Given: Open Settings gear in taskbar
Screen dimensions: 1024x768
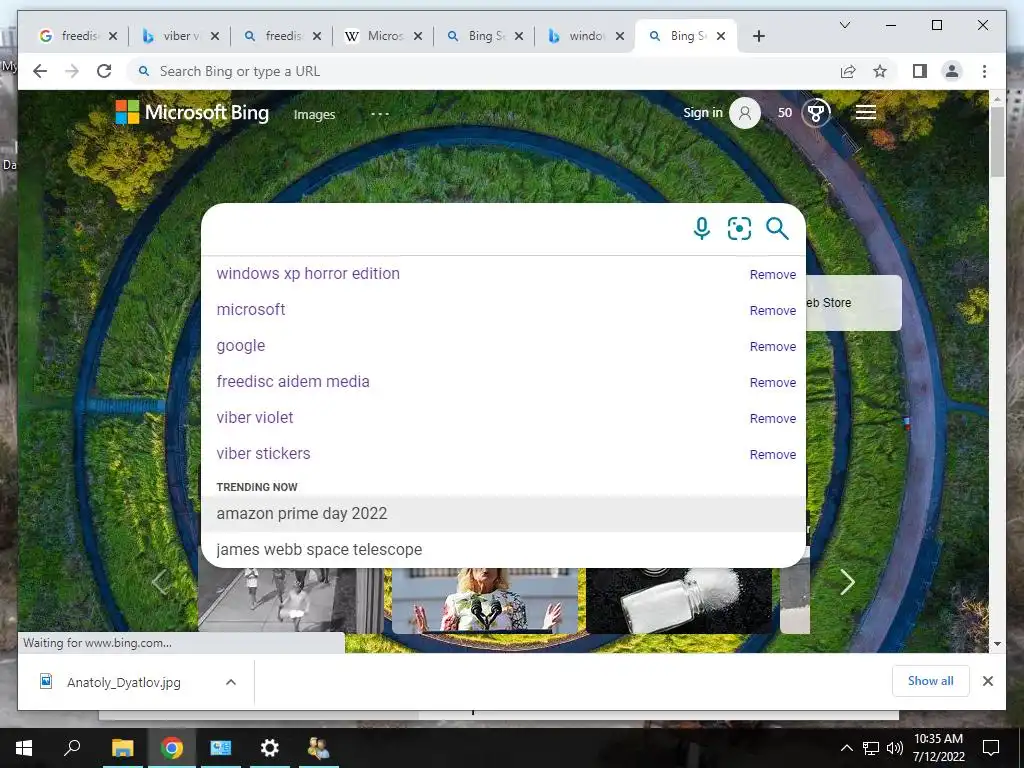Looking at the screenshot, I should [x=269, y=748].
